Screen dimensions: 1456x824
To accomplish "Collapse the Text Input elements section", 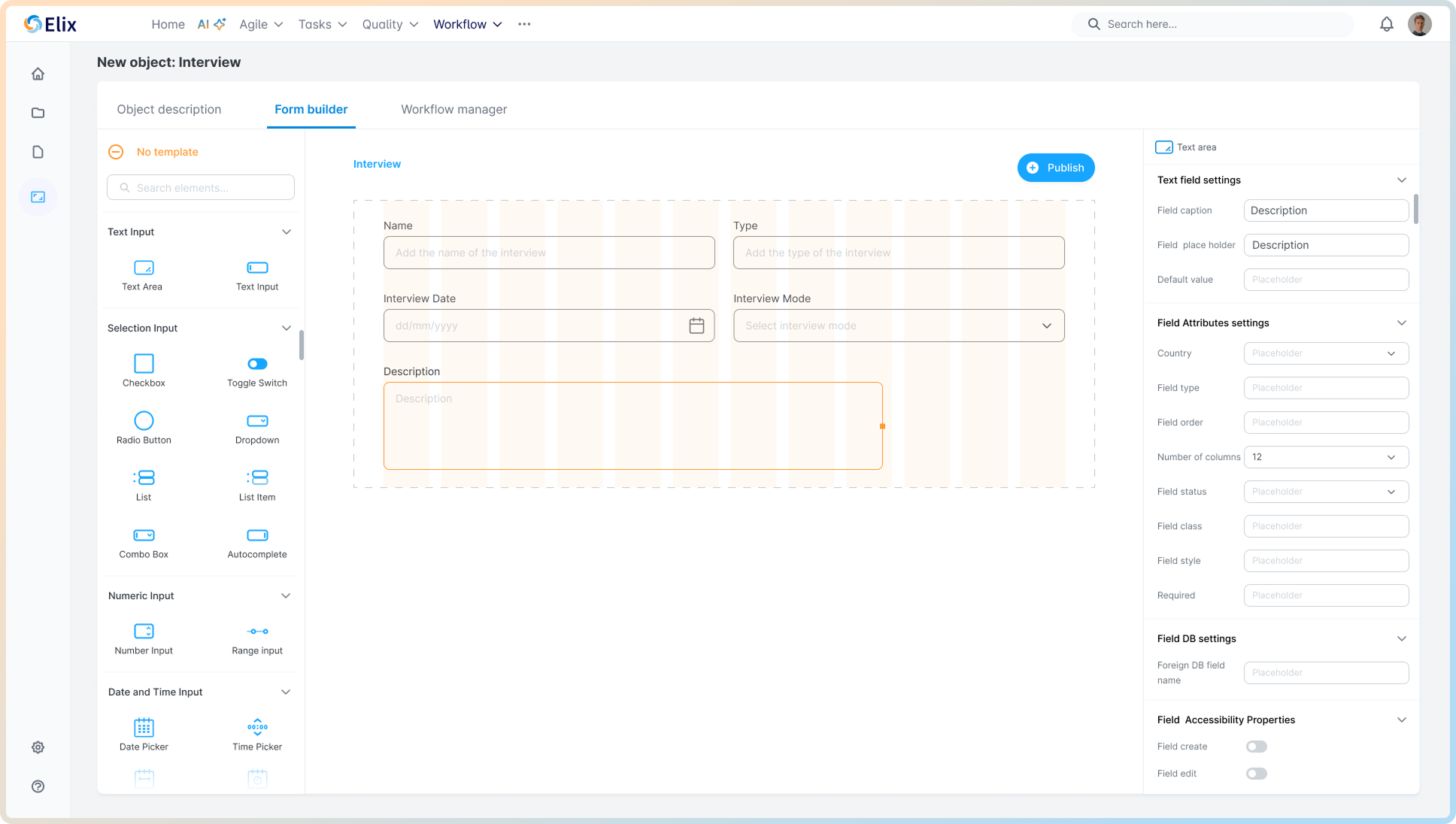I will point(286,232).
